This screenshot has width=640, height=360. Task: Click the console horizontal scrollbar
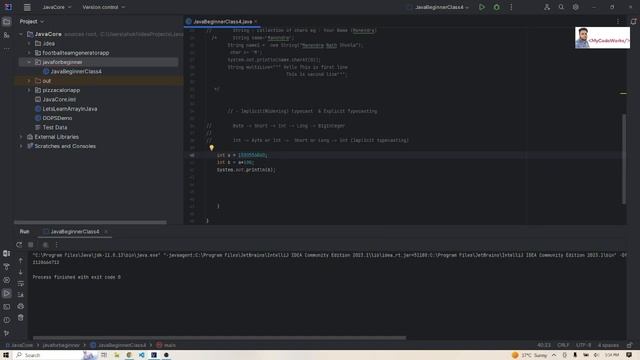220,338
